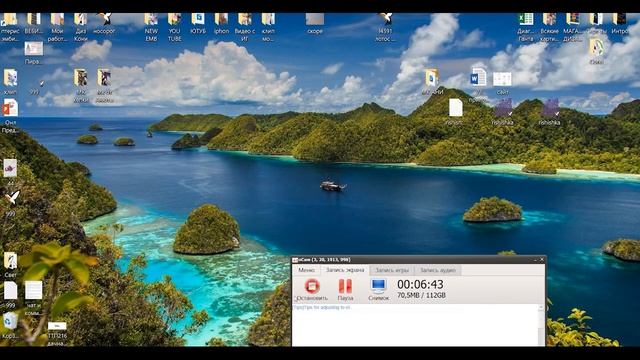The image size is (640, 360).
Task: Select the сайт image file icon
Action: point(502,83)
